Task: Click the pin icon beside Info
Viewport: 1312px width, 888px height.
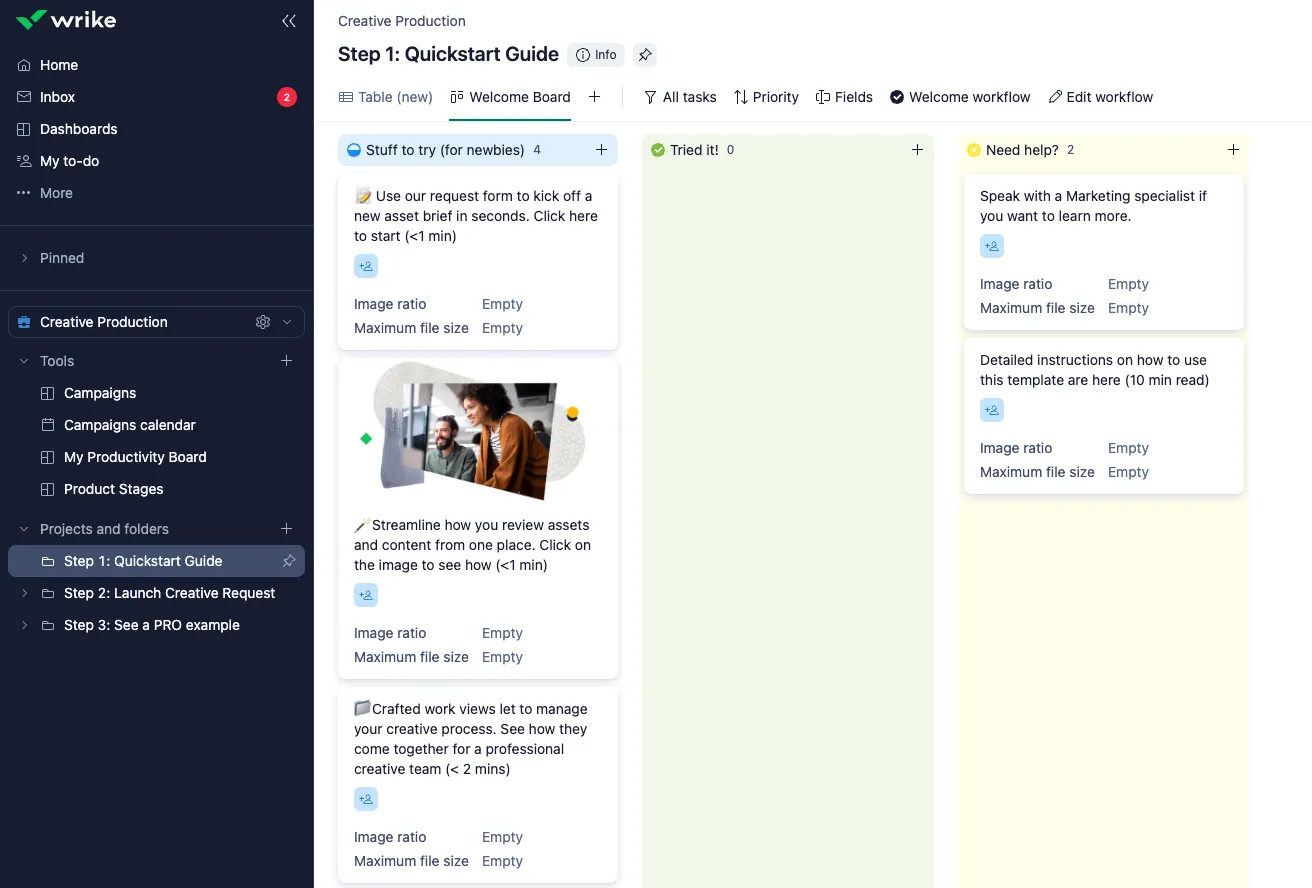Action: (645, 55)
